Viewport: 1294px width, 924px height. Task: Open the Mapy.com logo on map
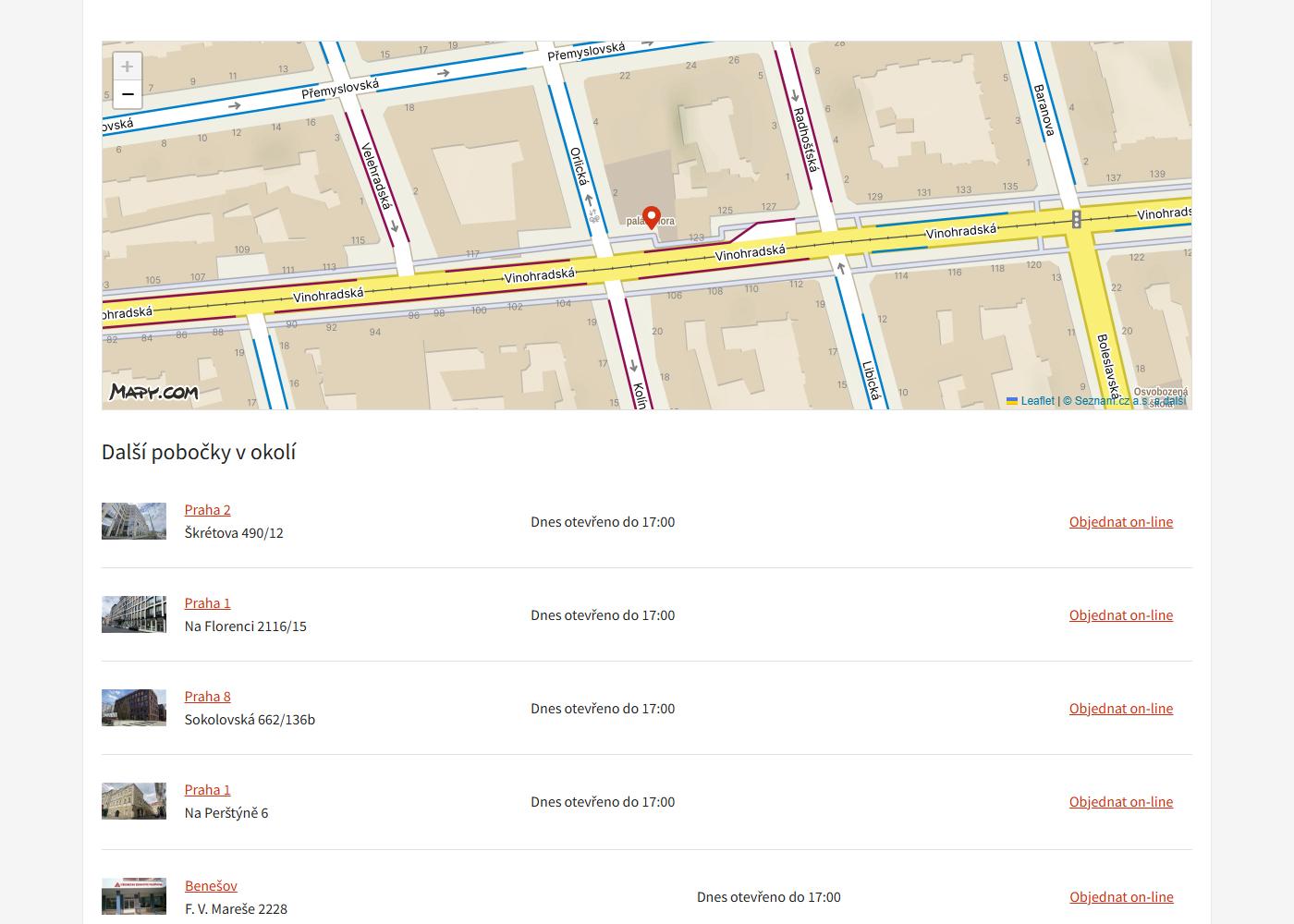pyautogui.click(x=153, y=392)
